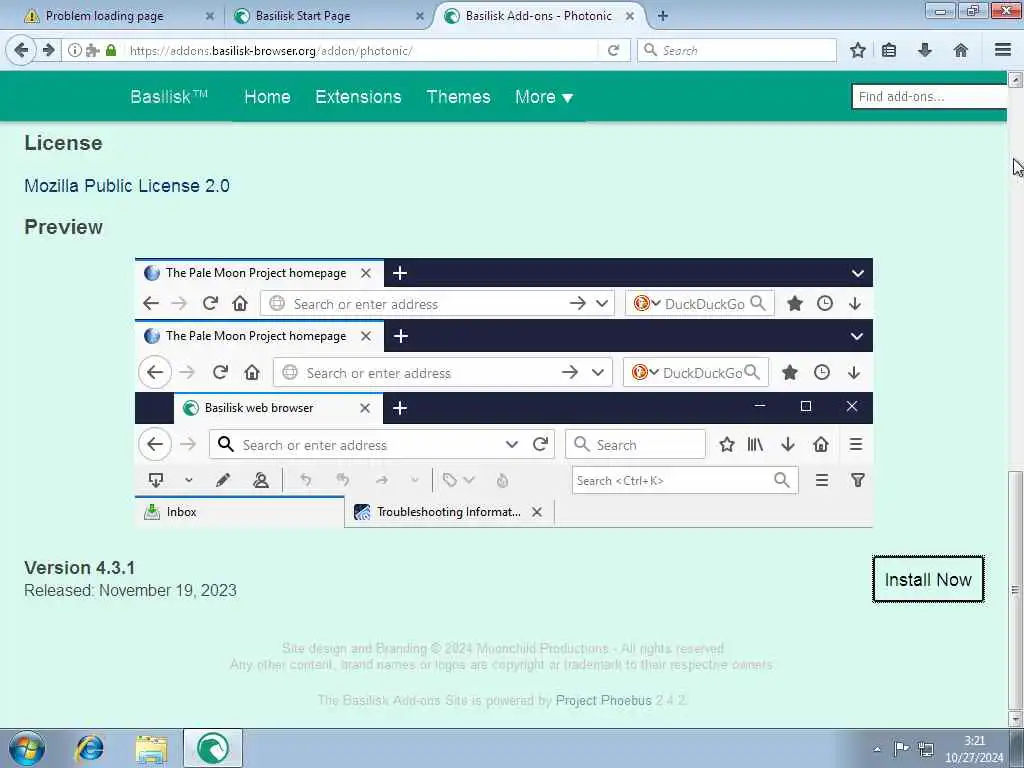
Task: Select the Basilisk Add-ons - Photonic tab
Action: point(539,16)
